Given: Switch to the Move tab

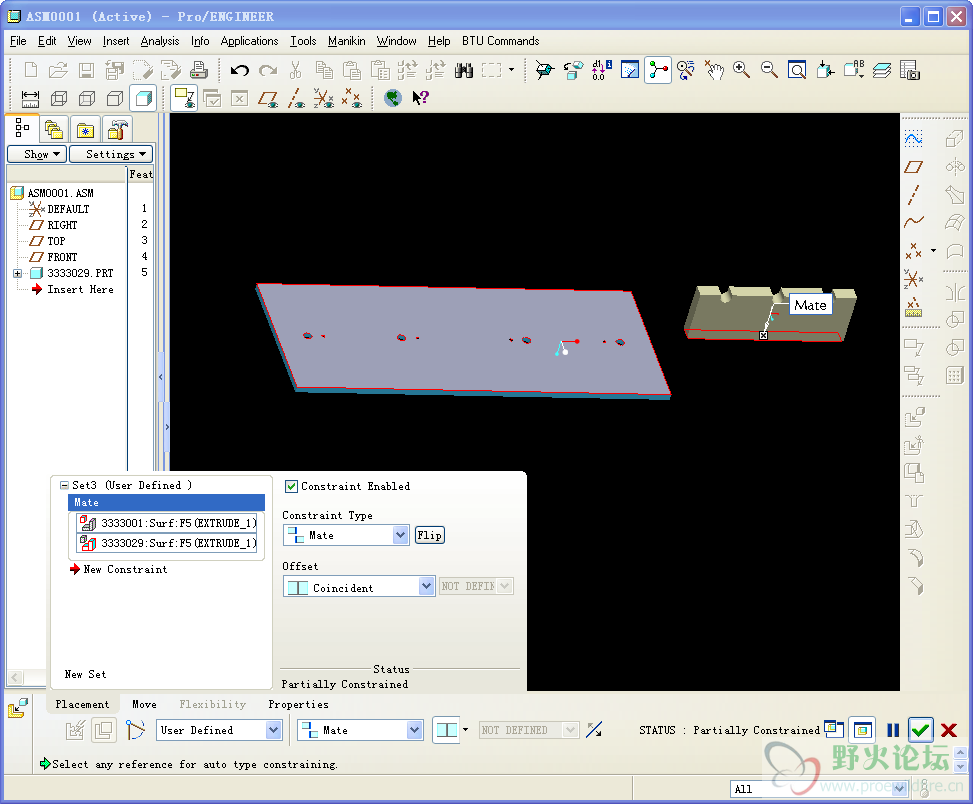Looking at the screenshot, I should (144, 704).
